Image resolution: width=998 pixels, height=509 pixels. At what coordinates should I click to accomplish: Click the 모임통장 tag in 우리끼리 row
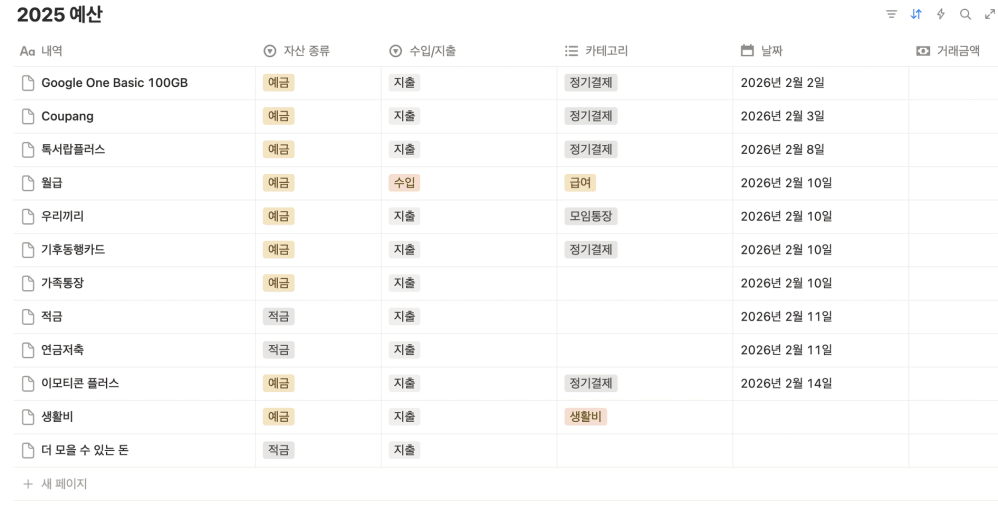(x=591, y=216)
